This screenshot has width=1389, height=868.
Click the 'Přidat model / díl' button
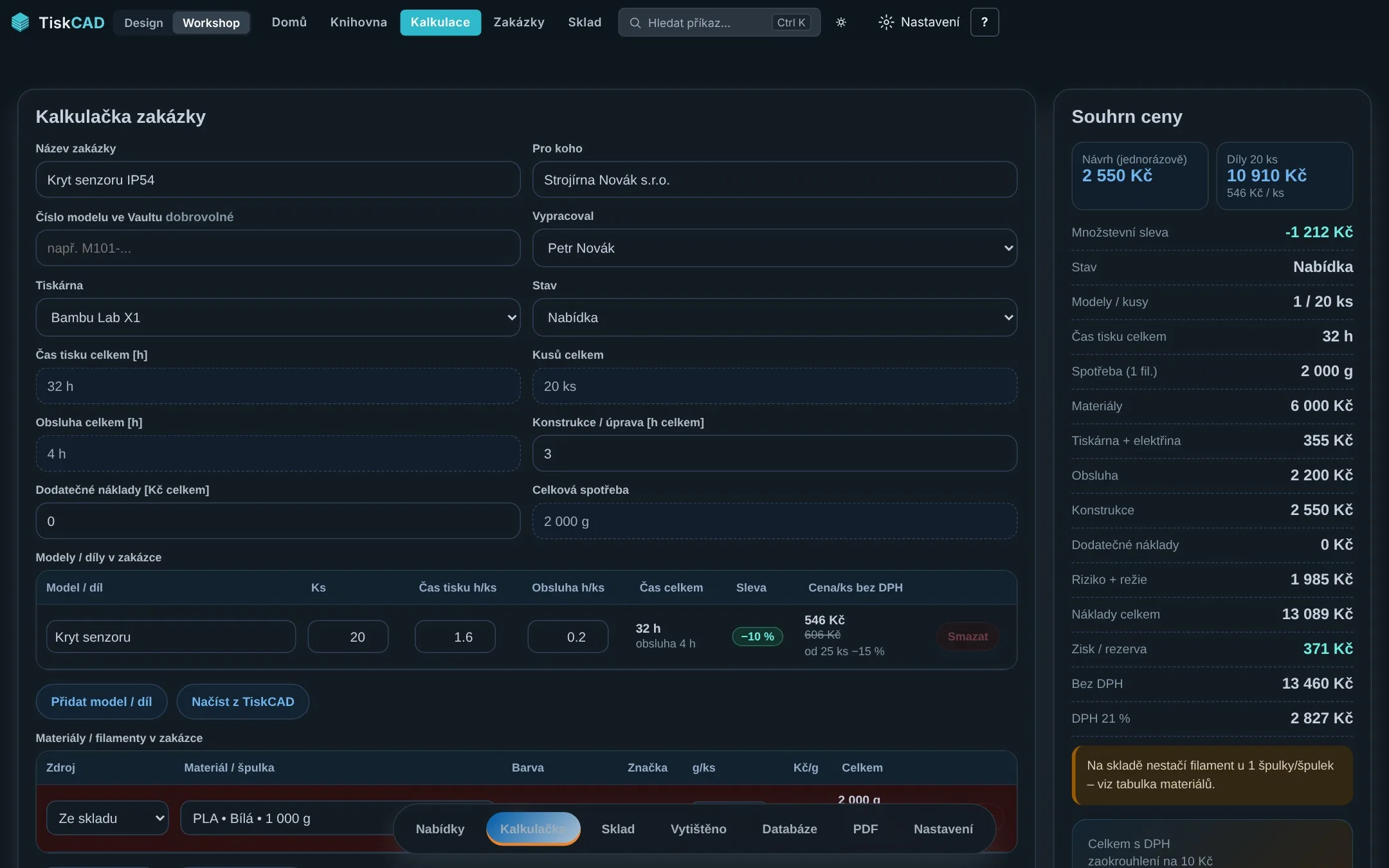102,701
